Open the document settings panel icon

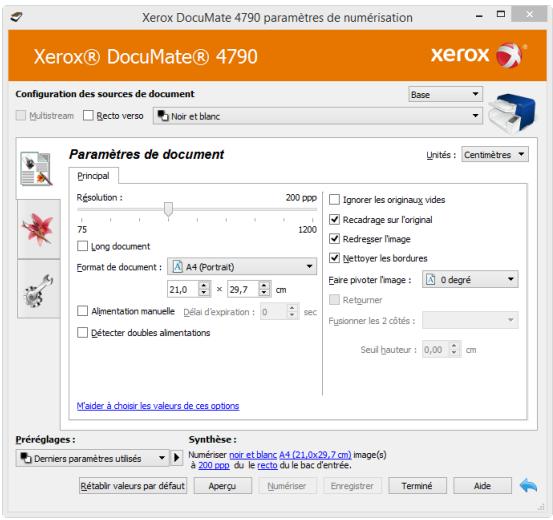[37, 169]
